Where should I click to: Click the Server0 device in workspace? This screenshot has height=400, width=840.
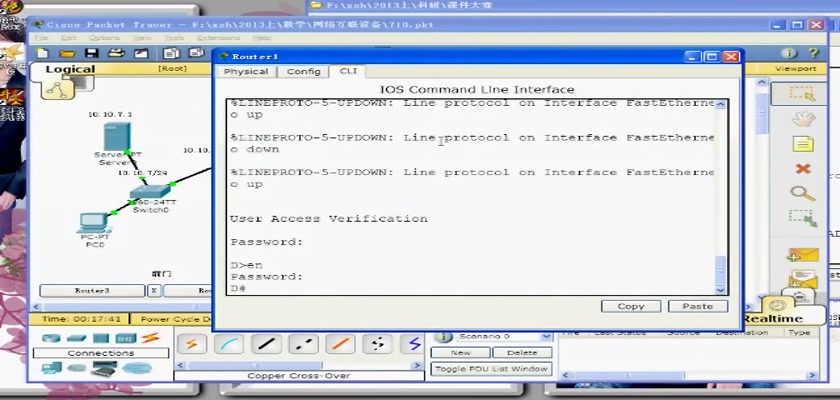pyautogui.click(x=117, y=137)
